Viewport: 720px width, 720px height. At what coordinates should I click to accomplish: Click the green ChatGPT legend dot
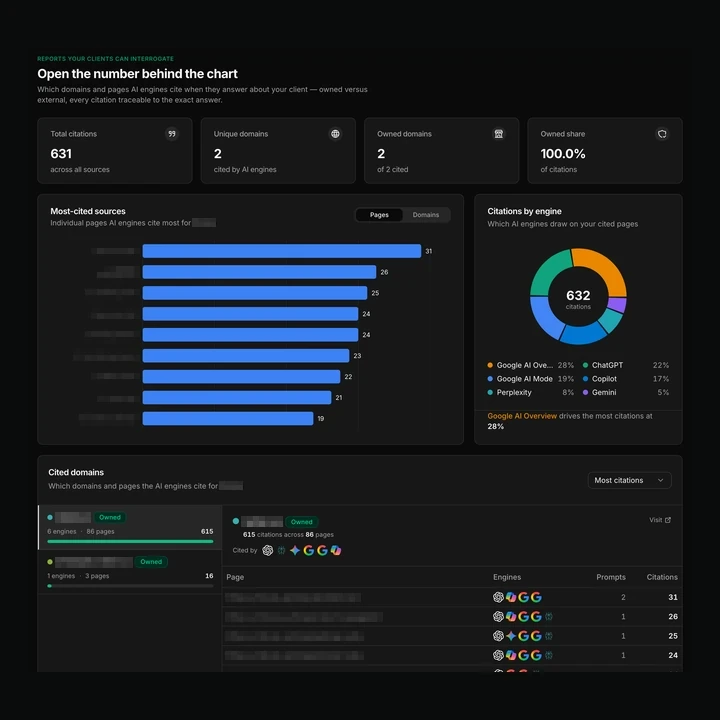pyautogui.click(x=585, y=366)
